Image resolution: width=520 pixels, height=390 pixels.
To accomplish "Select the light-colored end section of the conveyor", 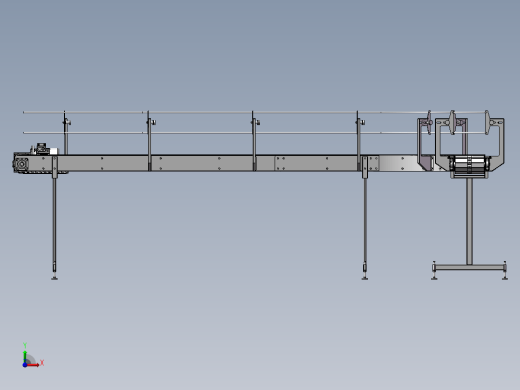I will pos(398,163).
